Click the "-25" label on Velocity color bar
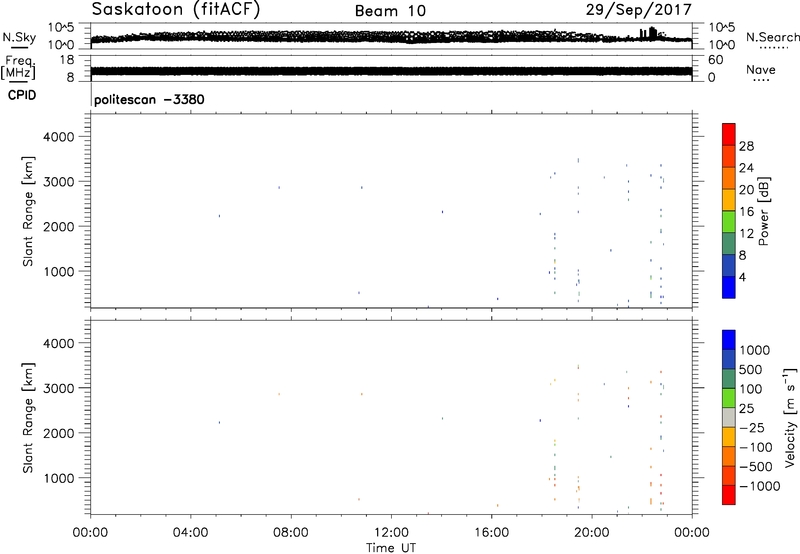 752,427
